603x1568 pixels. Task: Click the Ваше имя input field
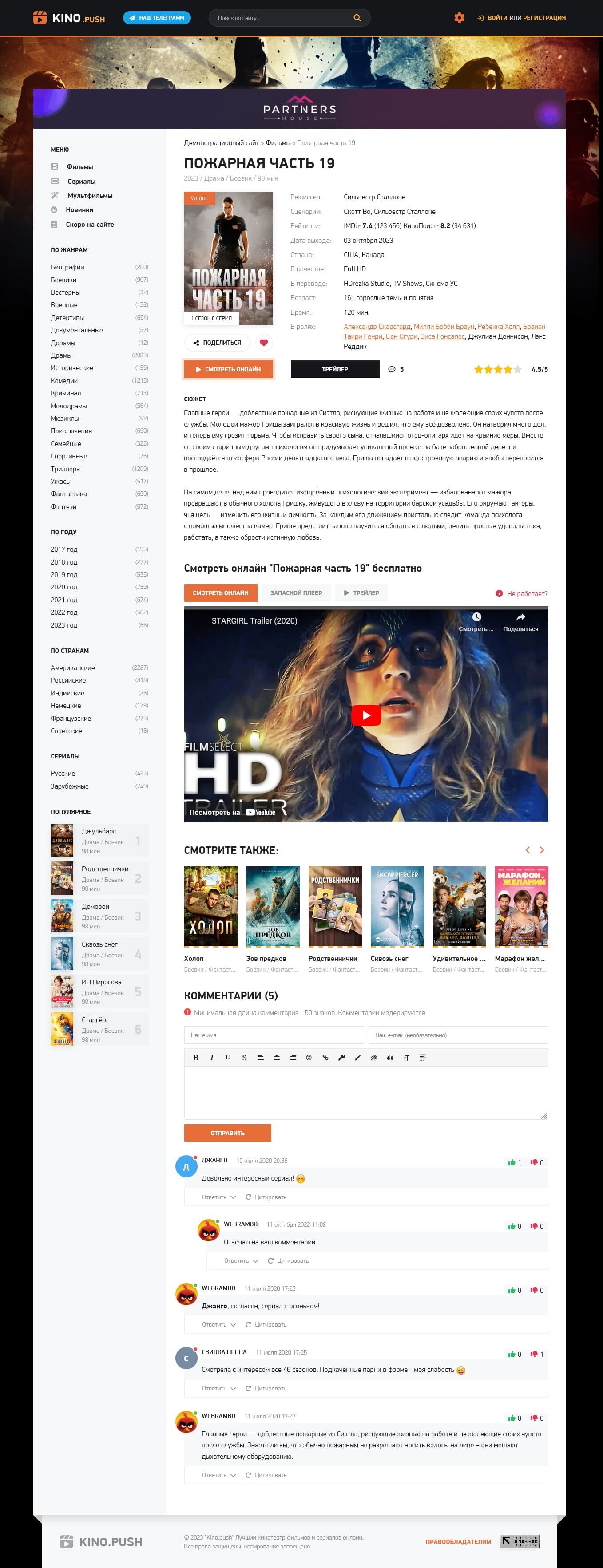tap(274, 1035)
